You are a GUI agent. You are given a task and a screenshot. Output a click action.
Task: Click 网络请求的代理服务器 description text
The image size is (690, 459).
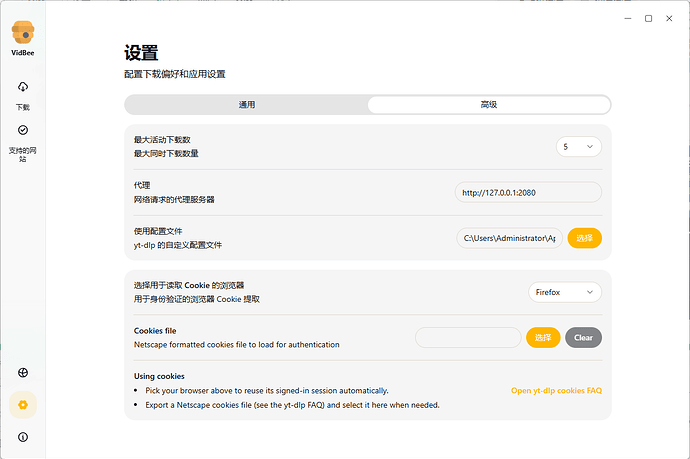pos(174,199)
